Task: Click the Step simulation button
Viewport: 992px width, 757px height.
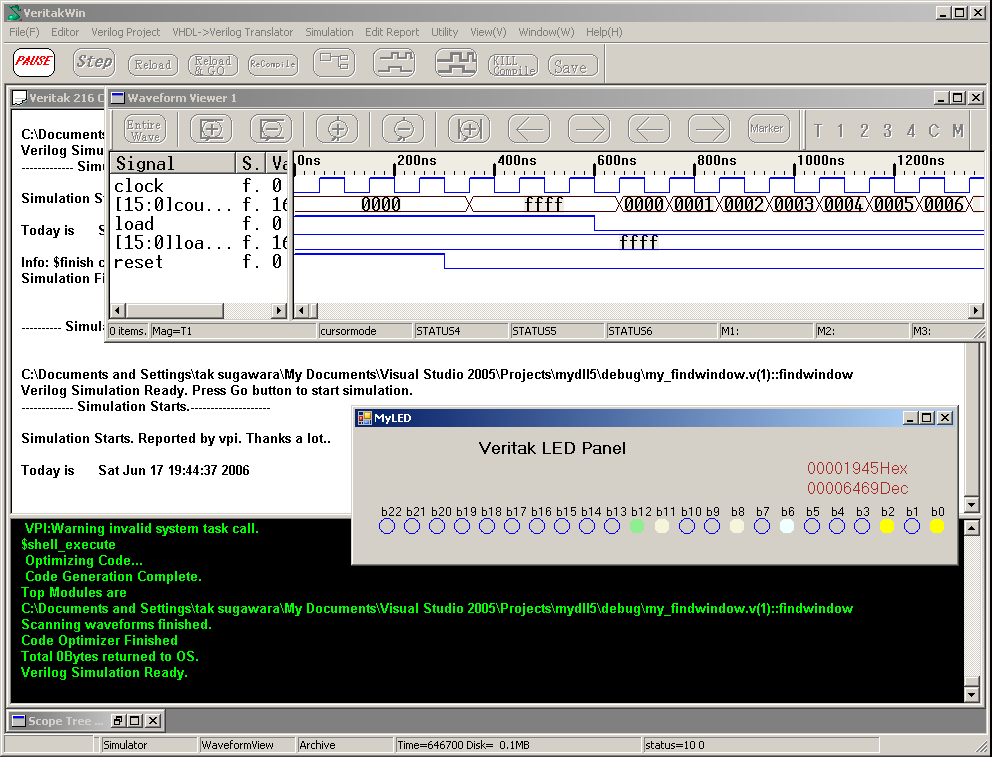Action: pos(94,62)
